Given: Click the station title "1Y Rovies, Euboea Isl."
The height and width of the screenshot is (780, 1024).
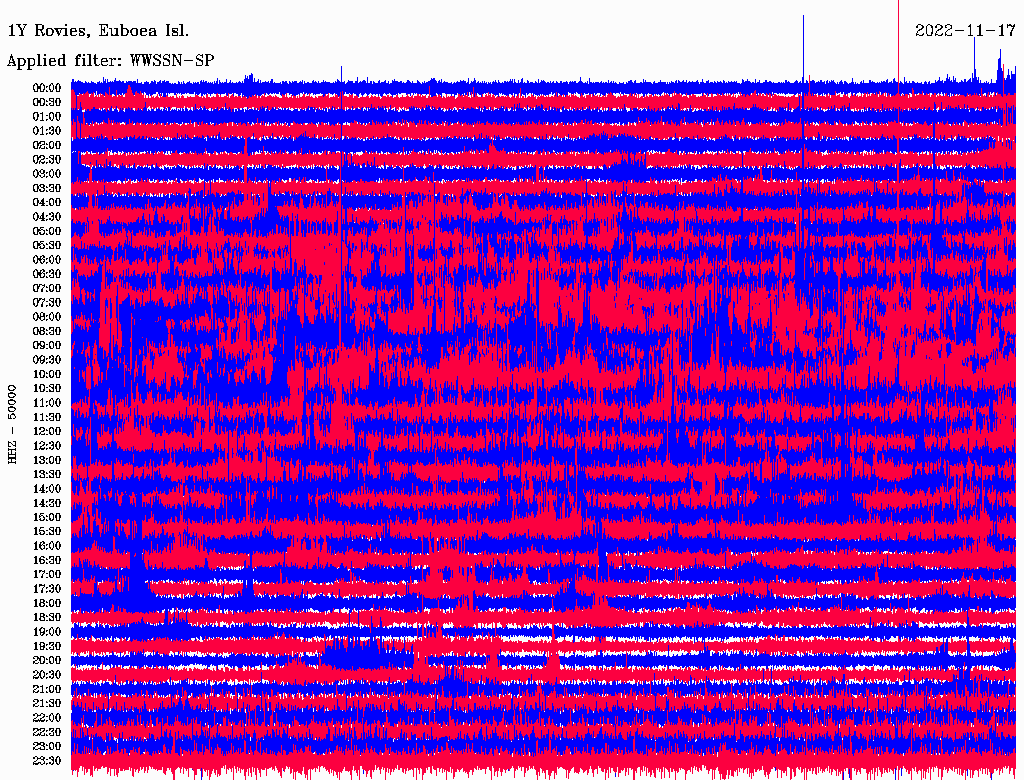Looking at the screenshot, I should tap(97, 30).
